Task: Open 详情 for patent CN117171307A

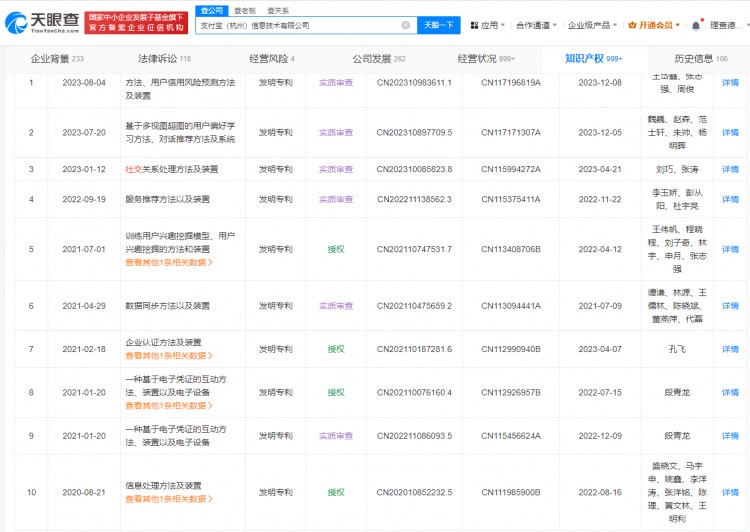Action: click(730, 133)
